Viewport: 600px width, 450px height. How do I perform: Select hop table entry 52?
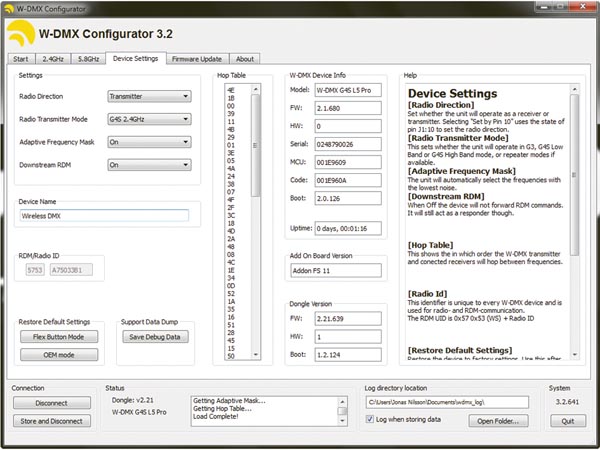(231, 293)
